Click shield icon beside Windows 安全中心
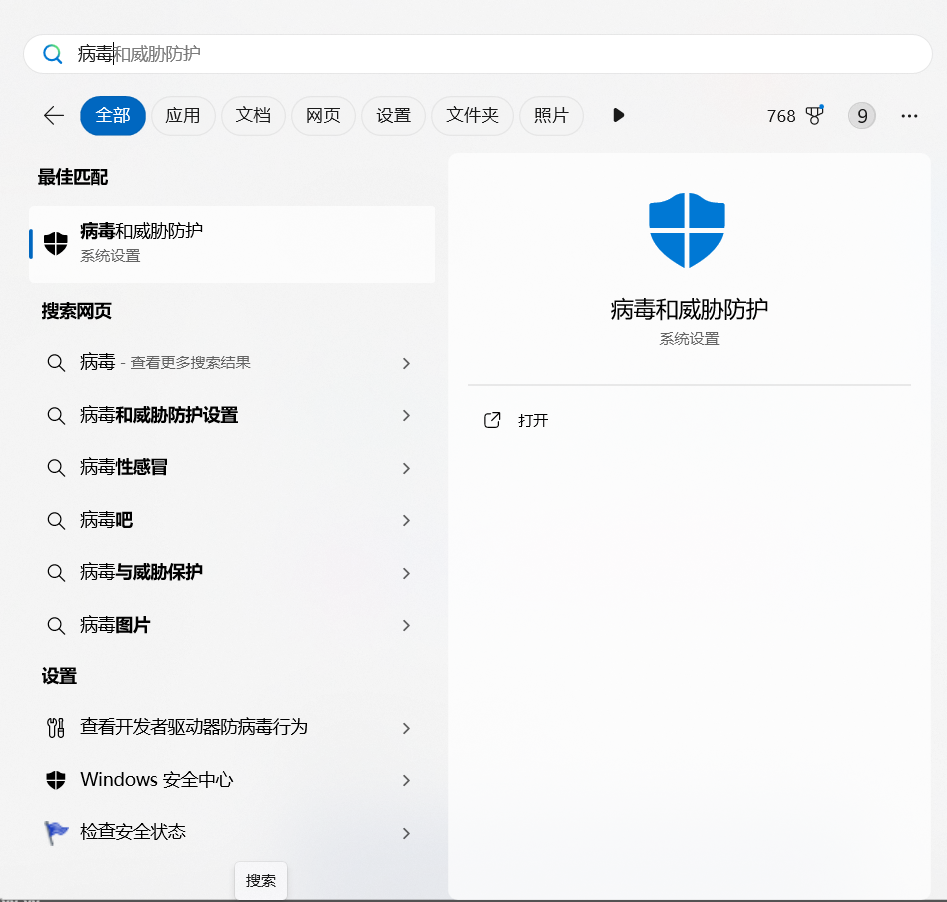Image resolution: width=947 pixels, height=902 pixels. pyautogui.click(x=56, y=780)
